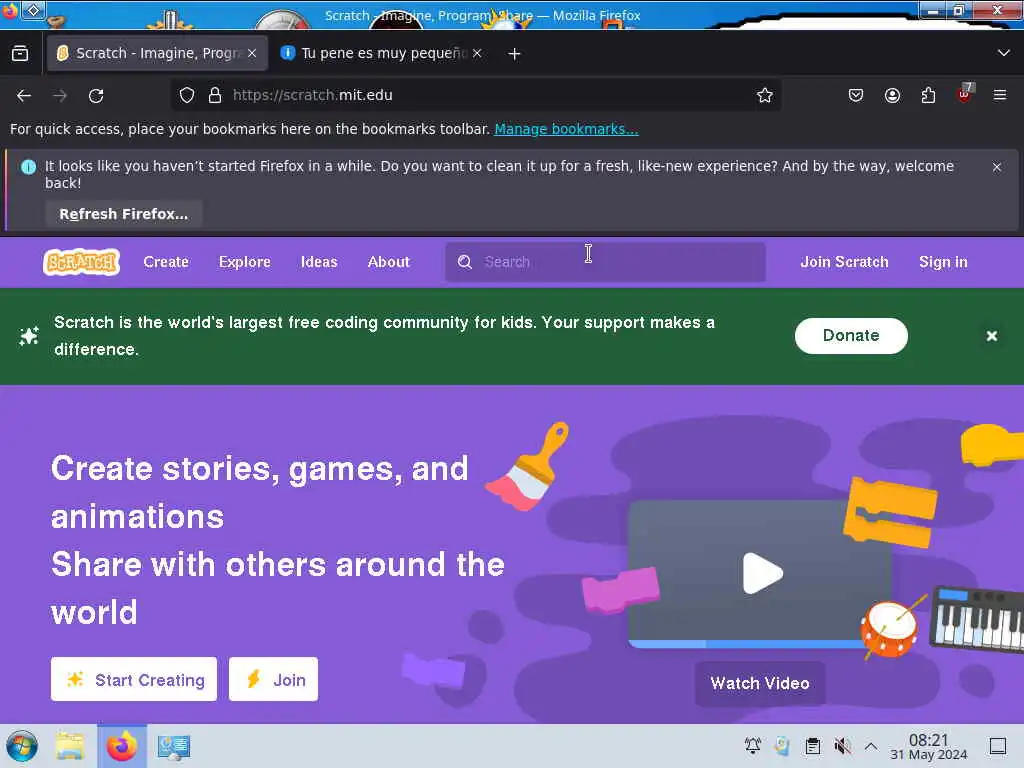
Task: Click the Refresh Firefox button
Action: pyautogui.click(x=123, y=214)
